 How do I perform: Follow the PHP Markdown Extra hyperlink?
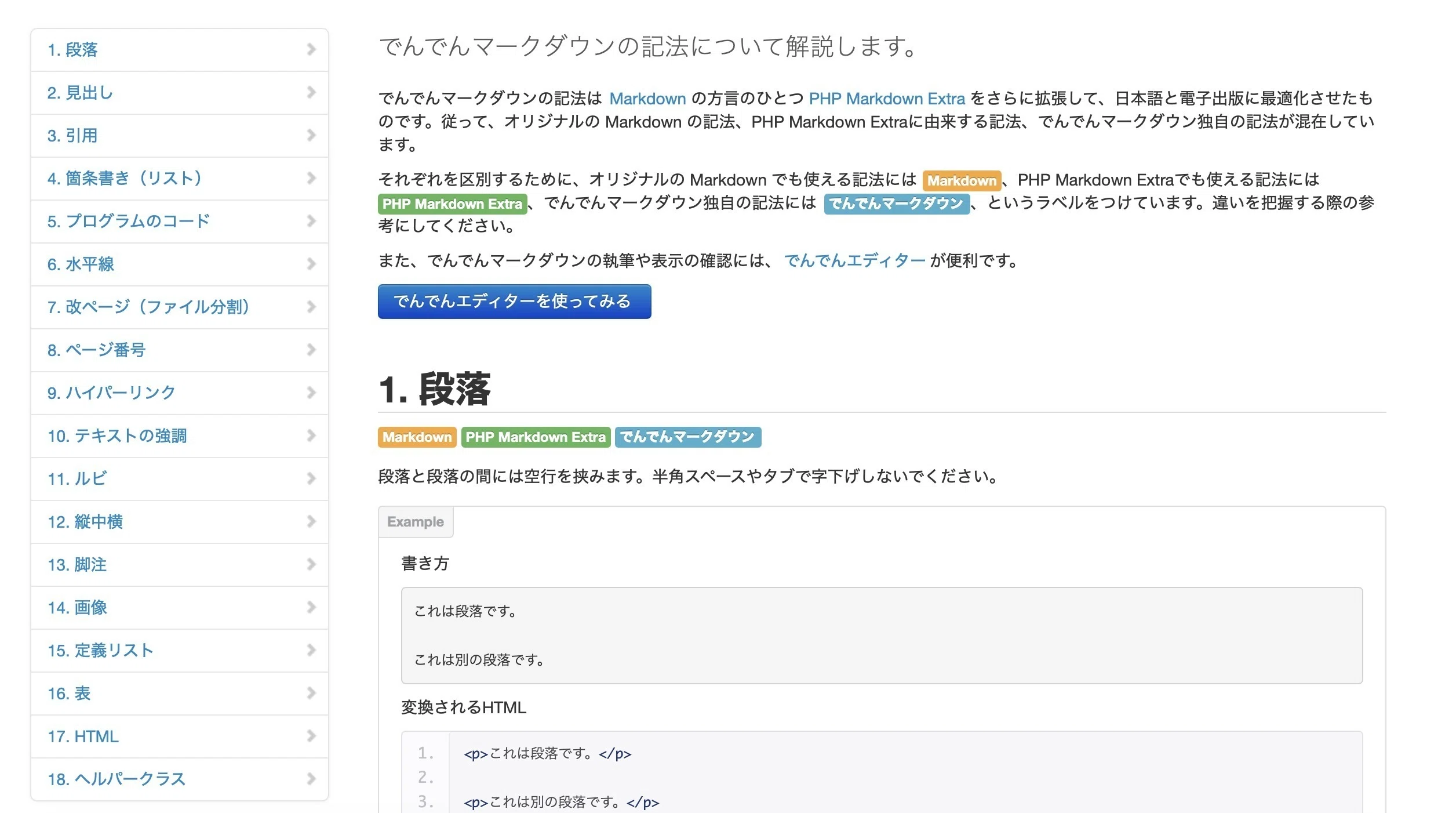[887, 99]
